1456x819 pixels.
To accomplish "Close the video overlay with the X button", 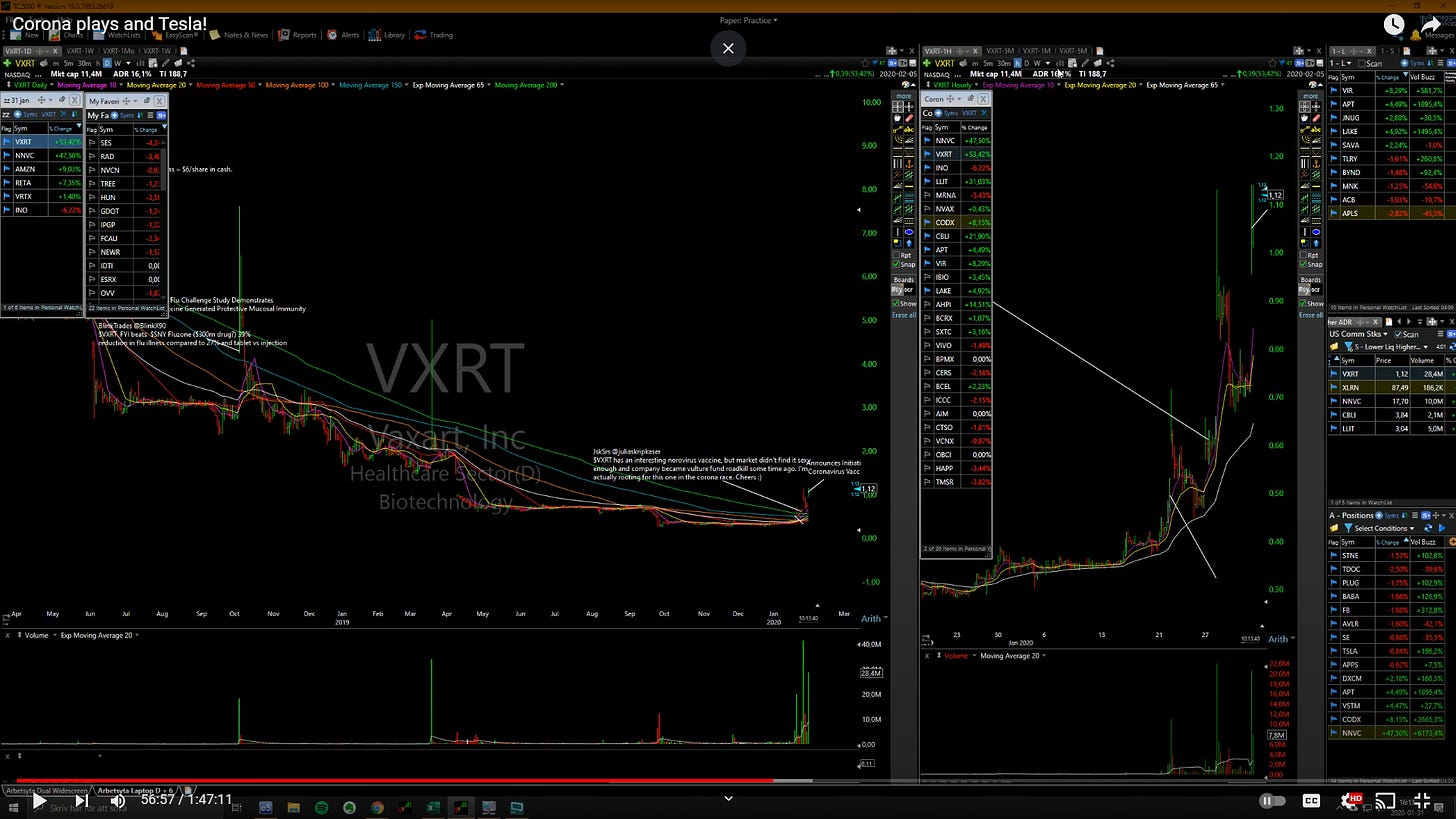I will pos(728,47).
